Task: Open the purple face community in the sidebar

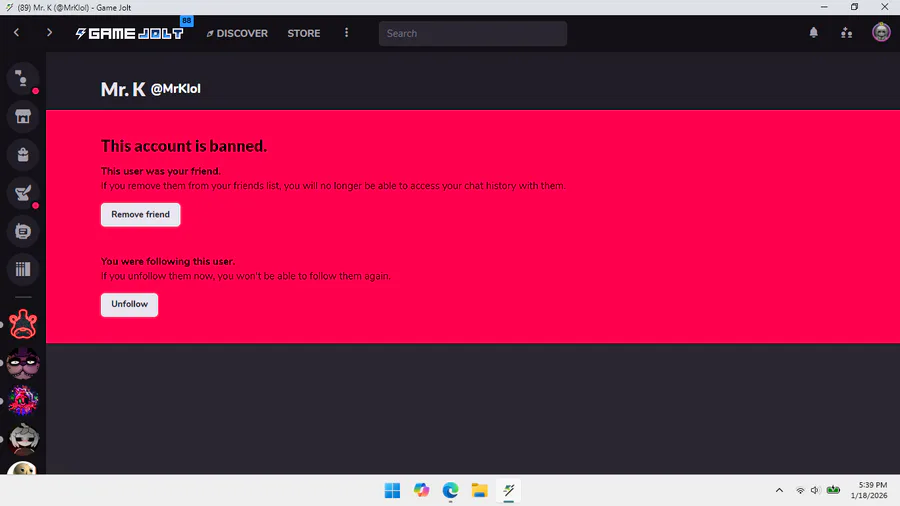Action: [x=23, y=363]
